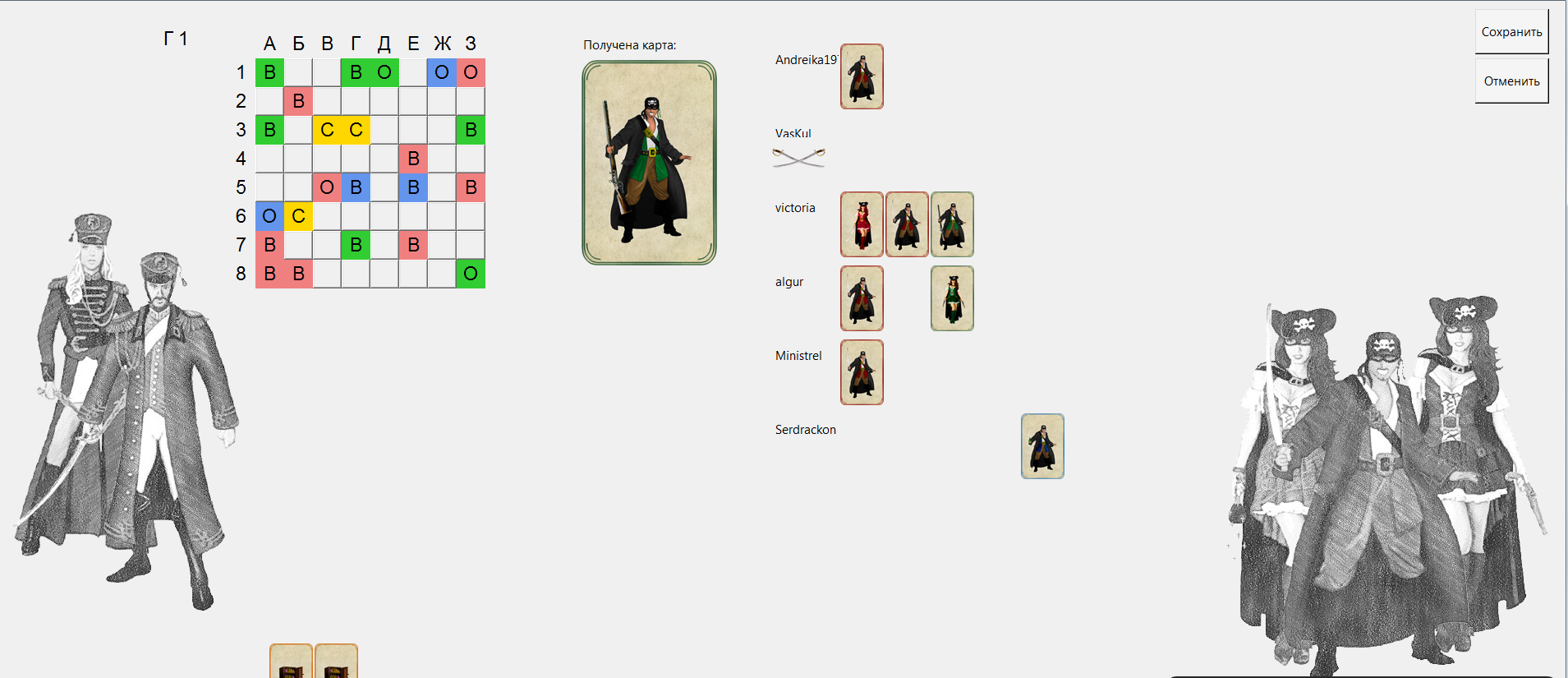Image resolution: width=1568 pixels, height=678 pixels.
Task: Click empty cell Ж6 on the grid
Action: coord(442,216)
